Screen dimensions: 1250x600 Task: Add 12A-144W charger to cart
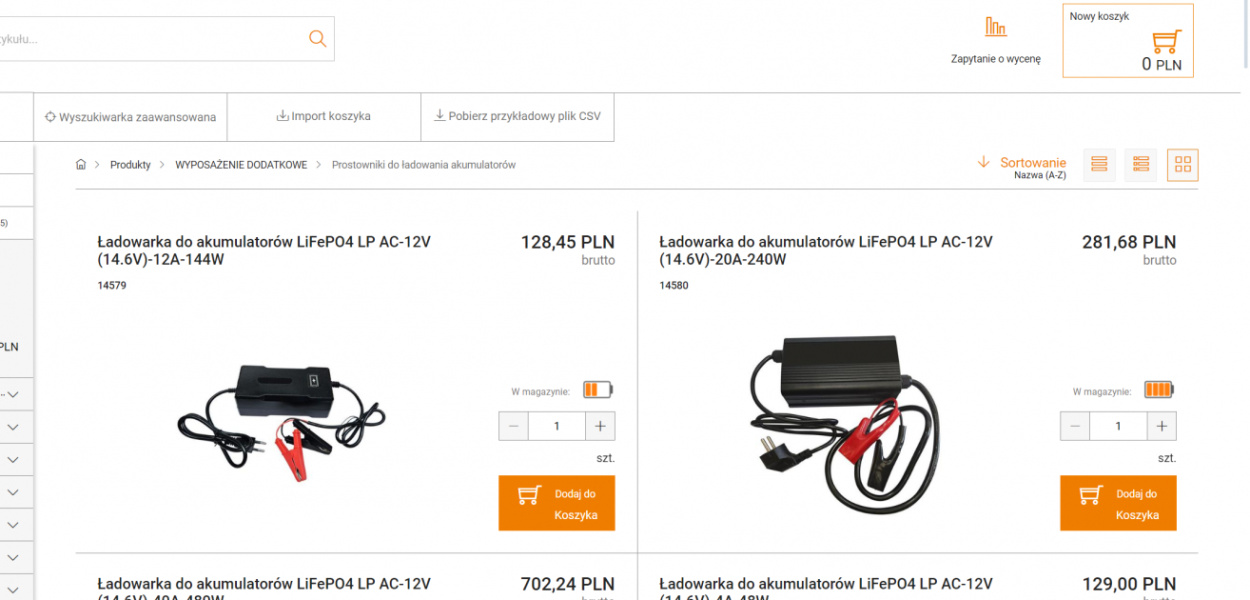pyautogui.click(x=557, y=503)
